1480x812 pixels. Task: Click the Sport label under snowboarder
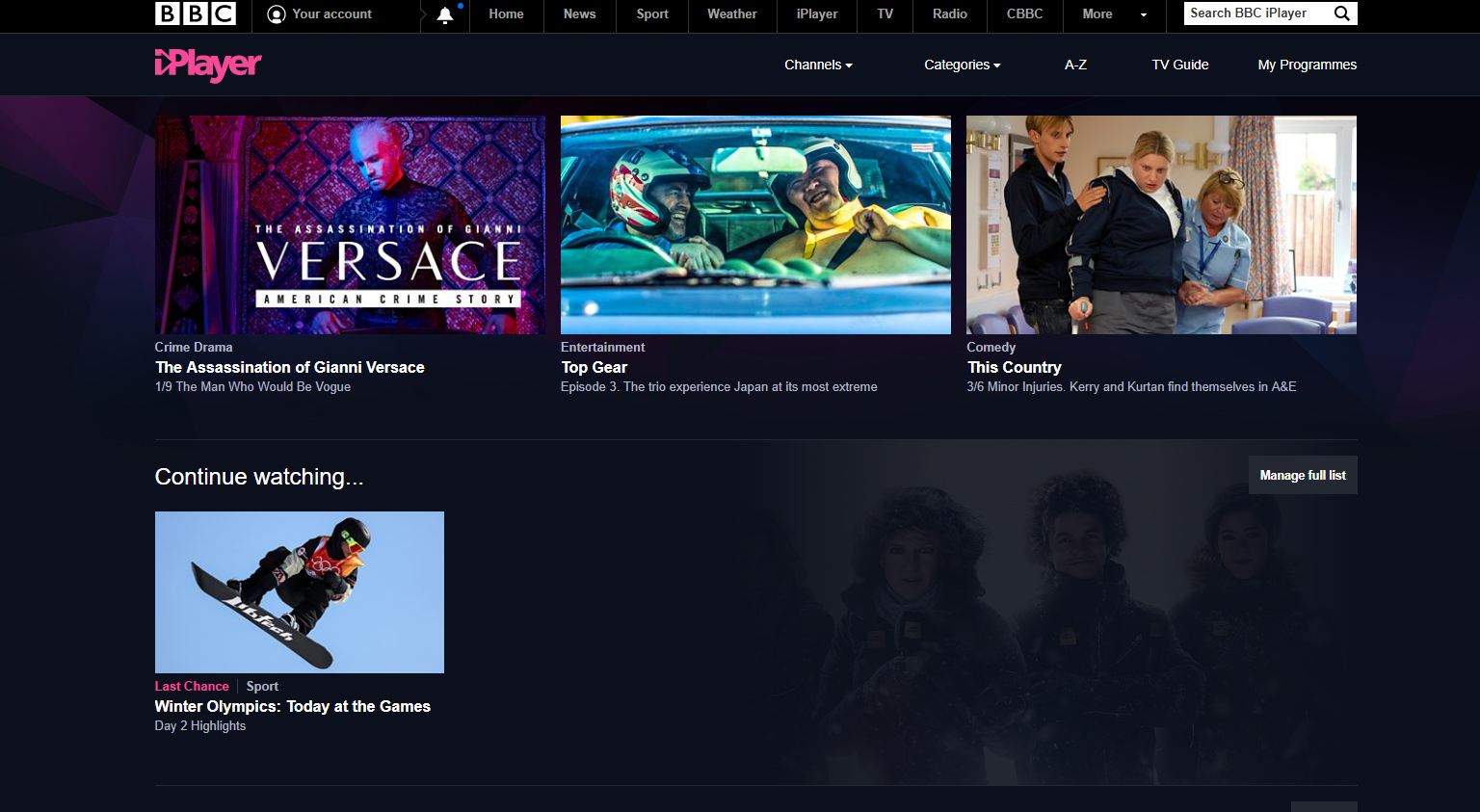pyautogui.click(x=262, y=686)
